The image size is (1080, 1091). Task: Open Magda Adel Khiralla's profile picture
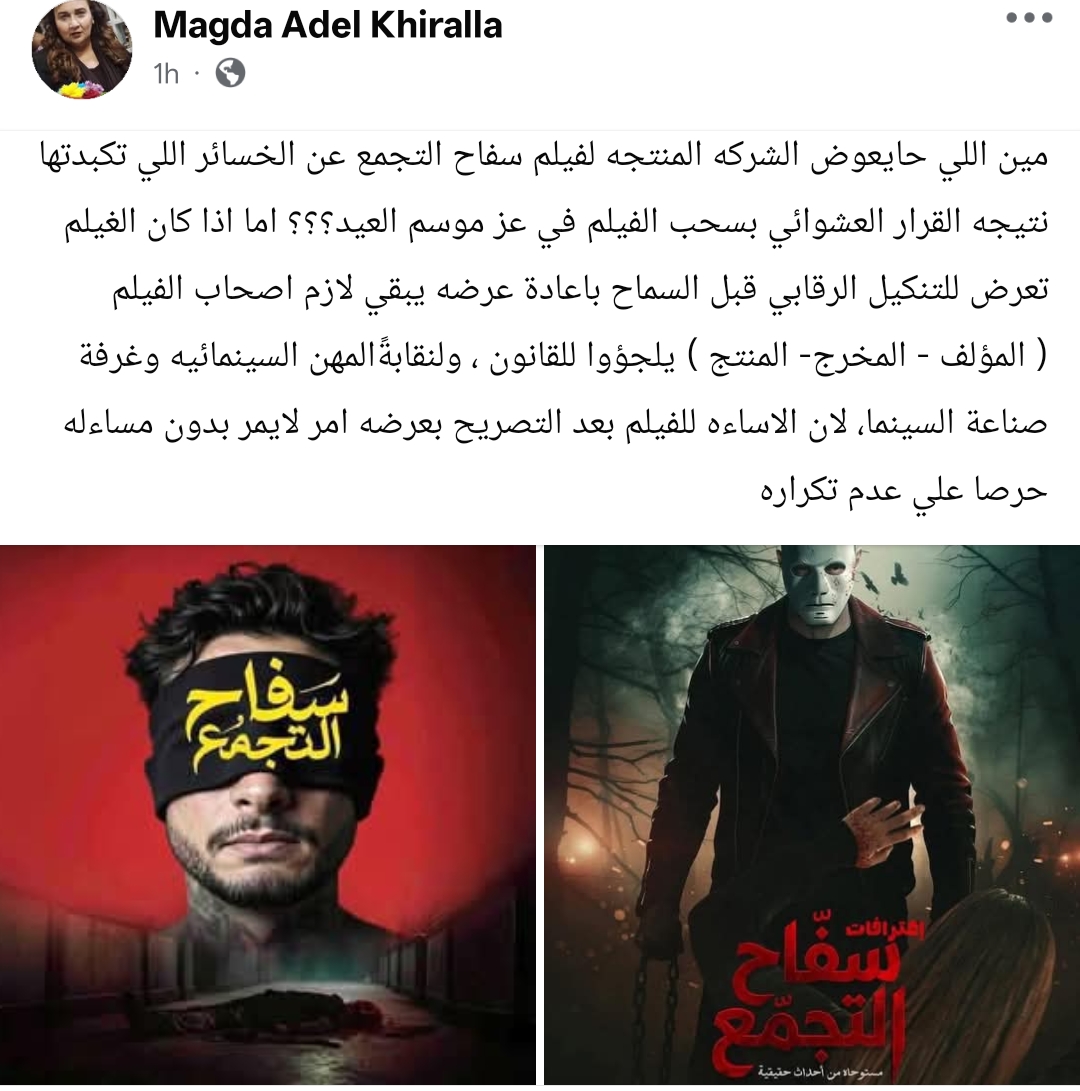click(81, 49)
